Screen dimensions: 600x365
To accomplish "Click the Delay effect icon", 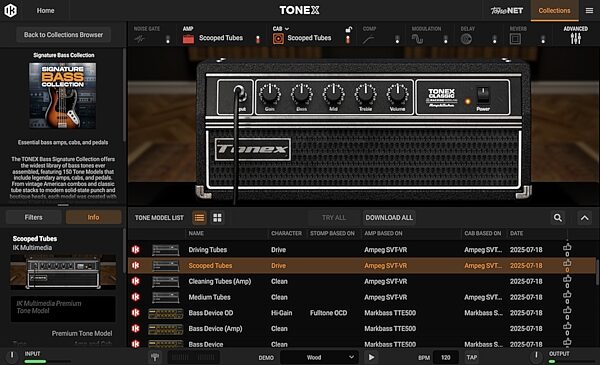I will [466, 39].
